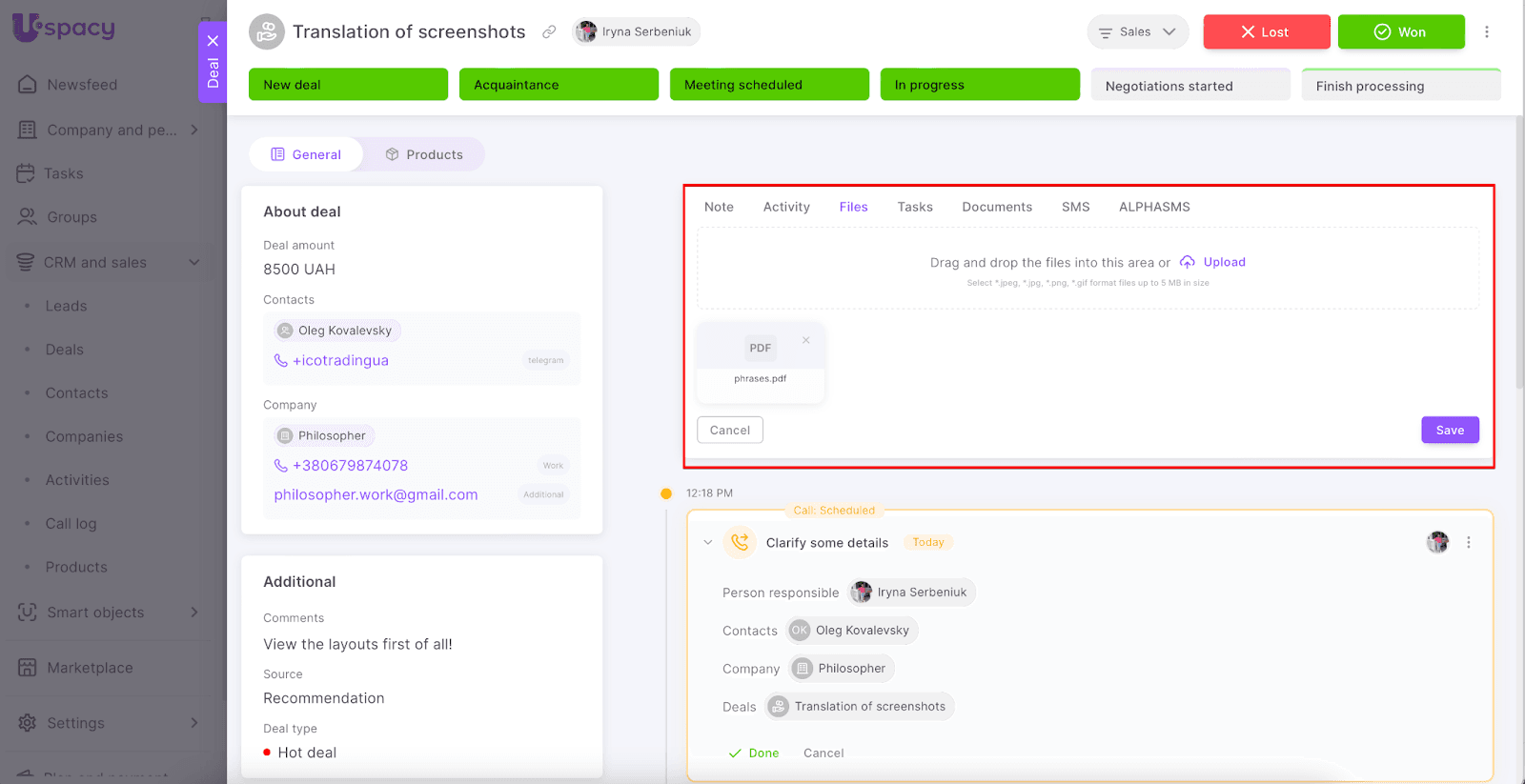Click the copy link icon beside deal title
This screenshot has width=1525, height=784.
(x=549, y=32)
